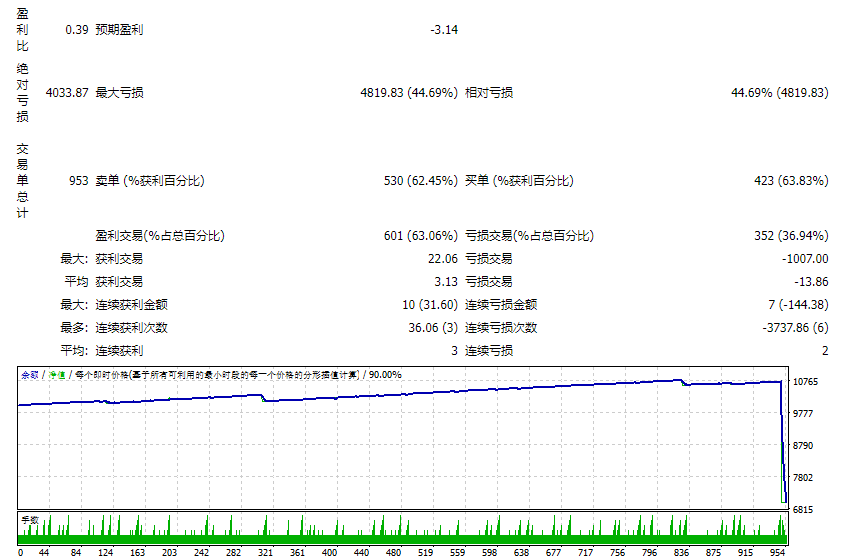Click the 954 marker on the horizontal axis

click(x=776, y=551)
